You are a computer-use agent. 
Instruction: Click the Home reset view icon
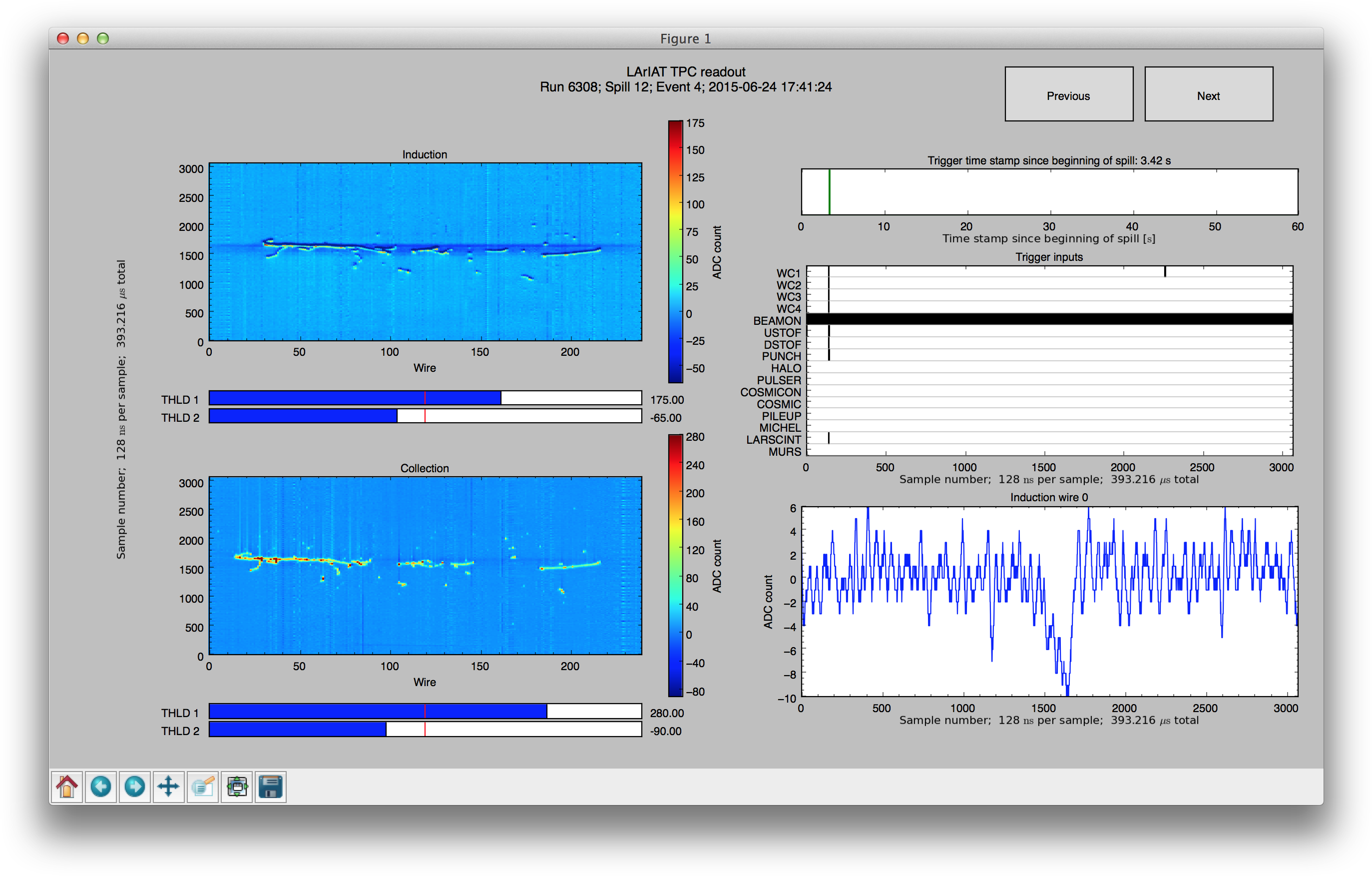tap(66, 787)
